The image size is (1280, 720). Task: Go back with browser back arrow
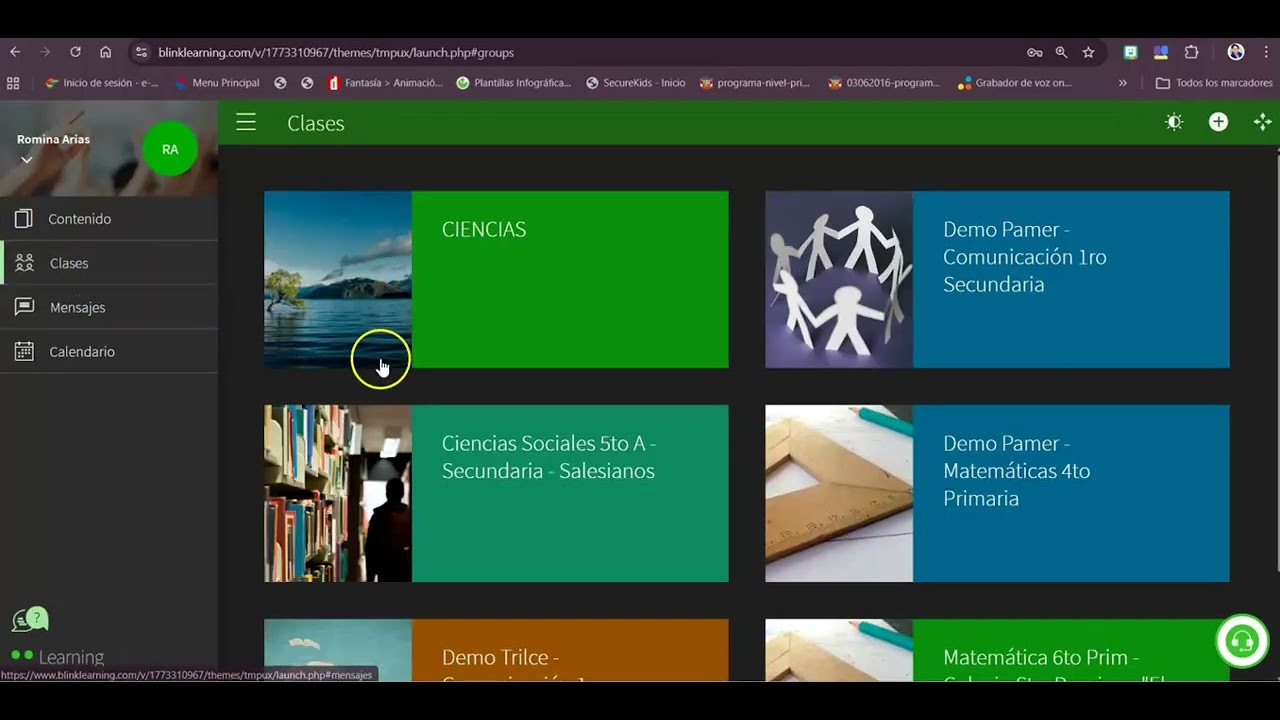click(x=15, y=52)
